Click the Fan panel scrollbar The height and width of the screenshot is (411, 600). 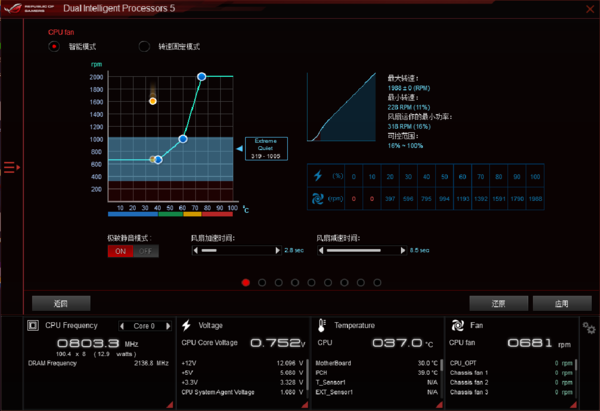coord(576,365)
